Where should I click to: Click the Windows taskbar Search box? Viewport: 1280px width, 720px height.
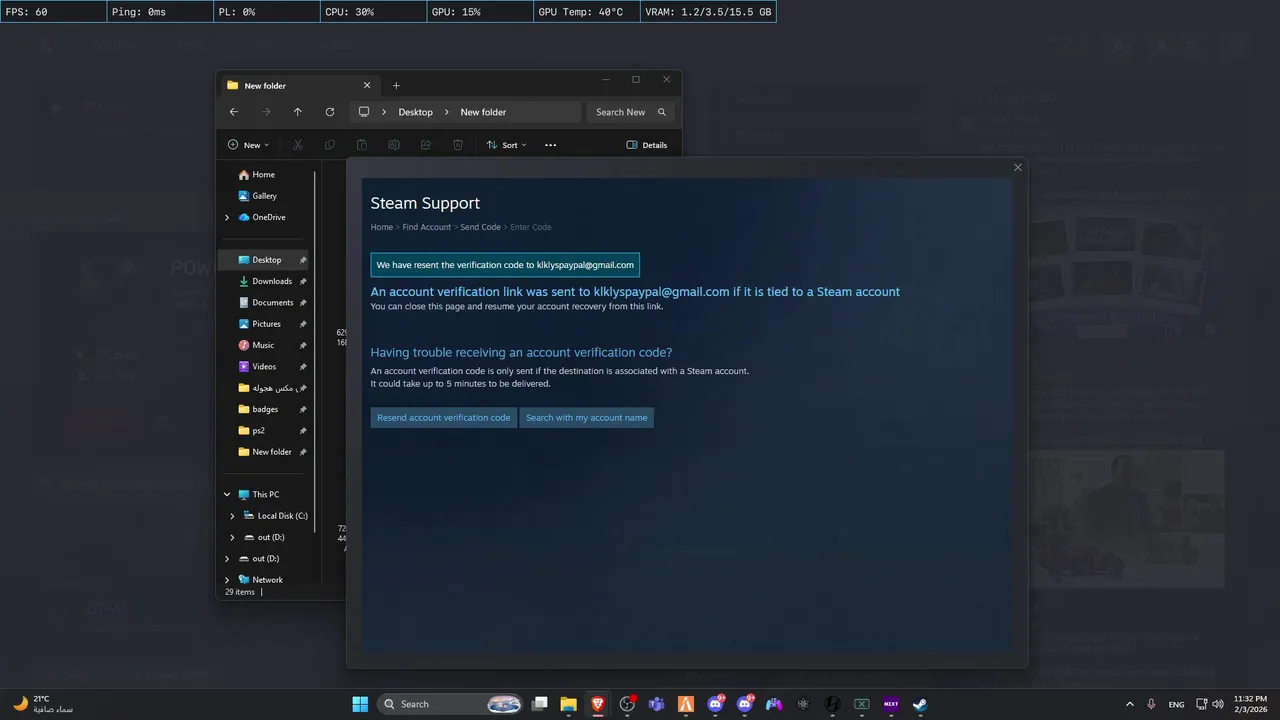pyautogui.click(x=451, y=704)
